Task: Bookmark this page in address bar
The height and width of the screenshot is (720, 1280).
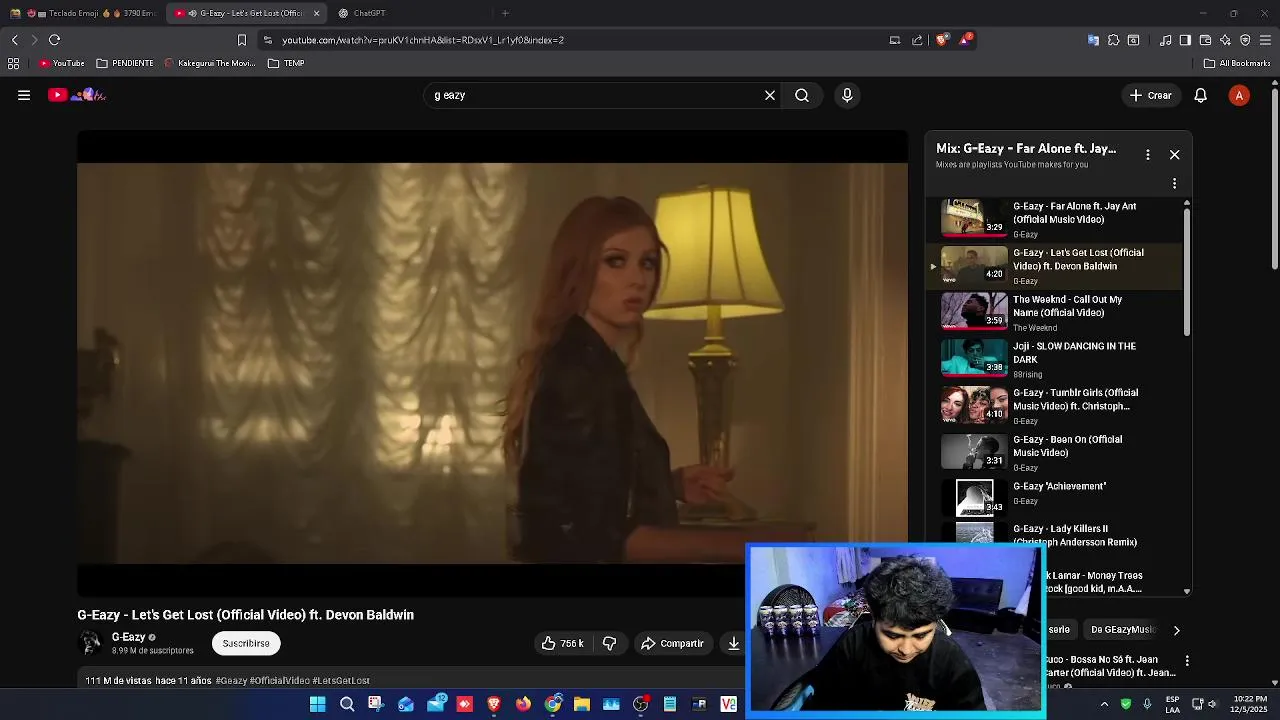Action: pyautogui.click(x=241, y=40)
